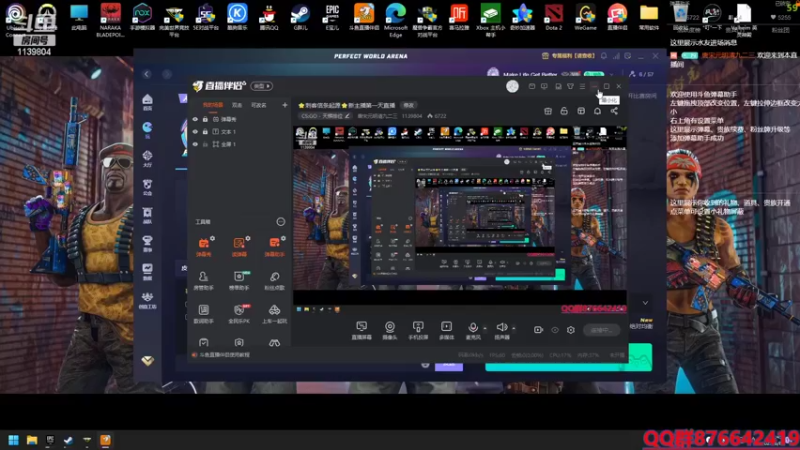The height and width of the screenshot is (450, 800).
Task: Click the 扬声器 speaker icon
Action: 502,328
